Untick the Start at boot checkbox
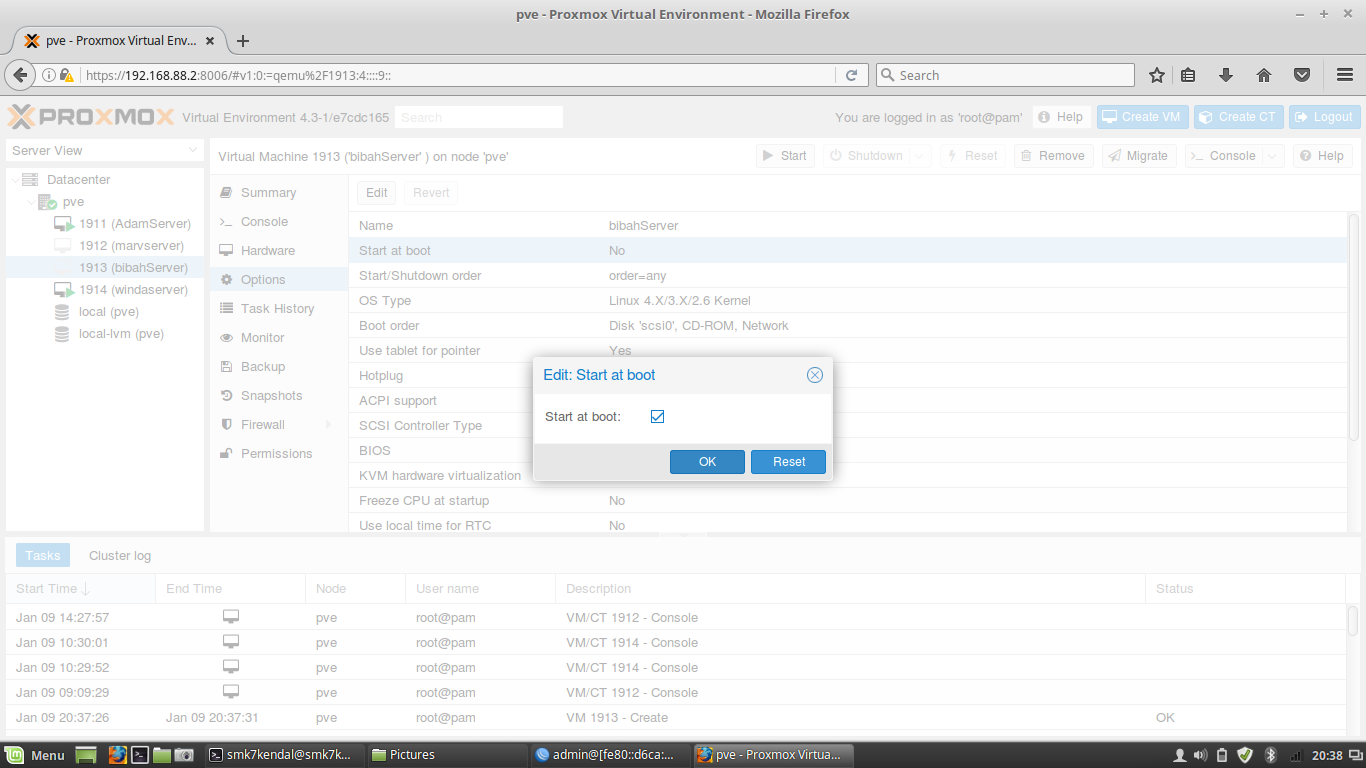The image size is (1366, 768). pos(657,416)
